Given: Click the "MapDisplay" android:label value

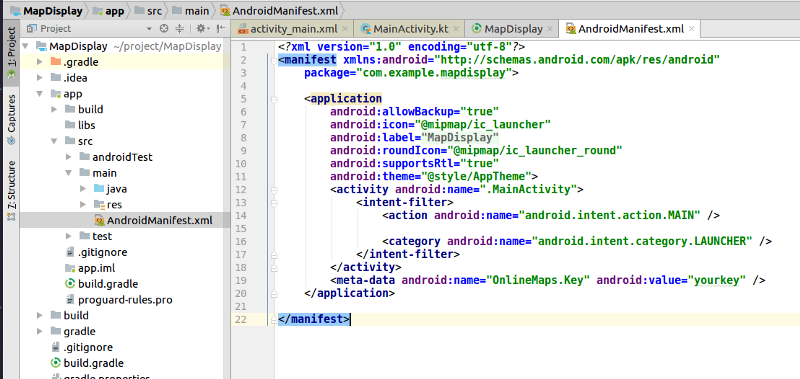Looking at the screenshot, I should [x=460, y=138].
